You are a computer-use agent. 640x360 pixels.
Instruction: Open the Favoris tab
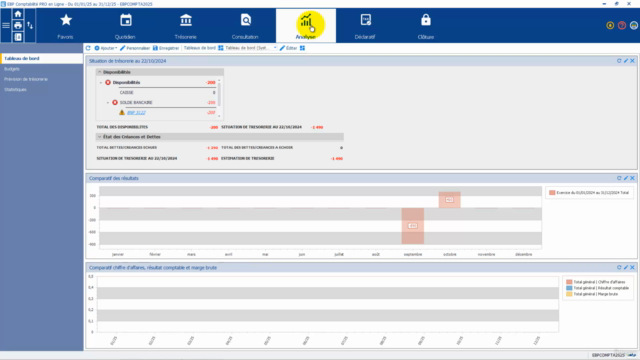tap(65, 26)
